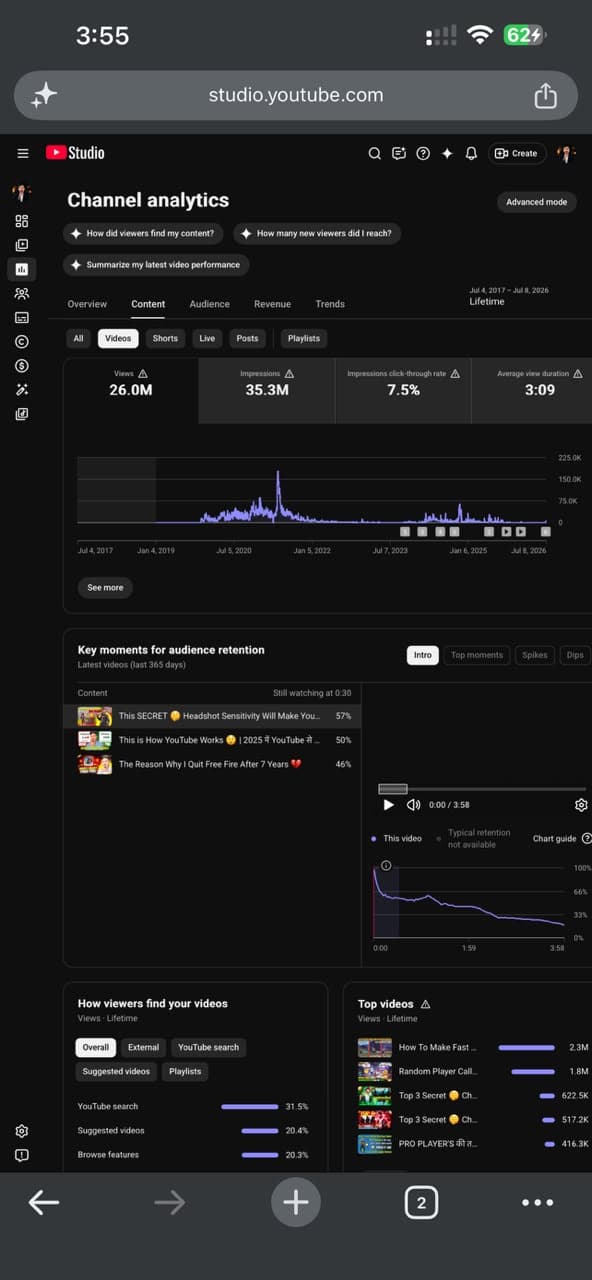This screenshot has width=592, height=1280.
Task: Click the info icon on the retention chart
Action: coord(386,865)
